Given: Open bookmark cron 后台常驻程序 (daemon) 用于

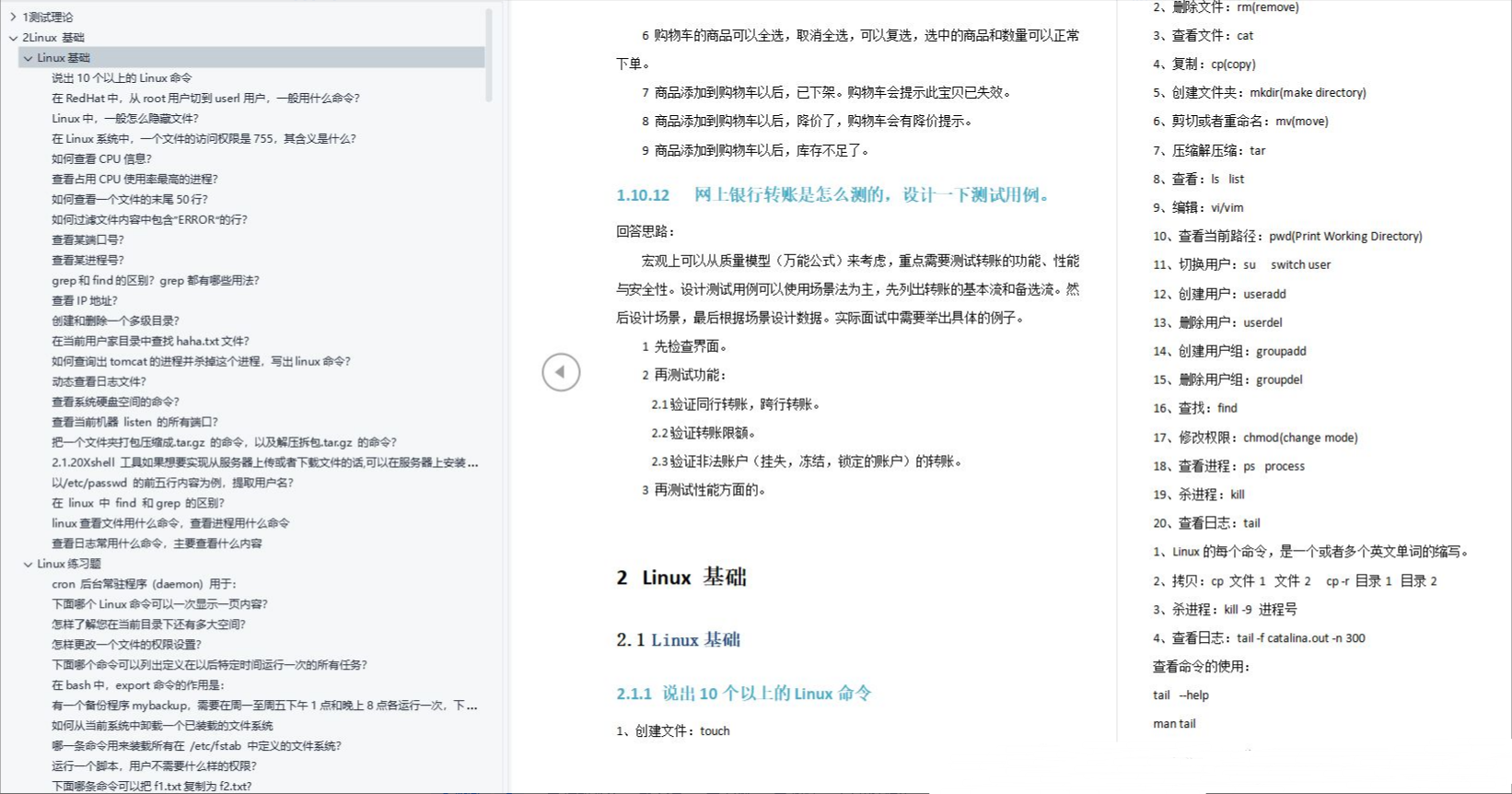Looking at the screenshot, I should pos(144,585).
